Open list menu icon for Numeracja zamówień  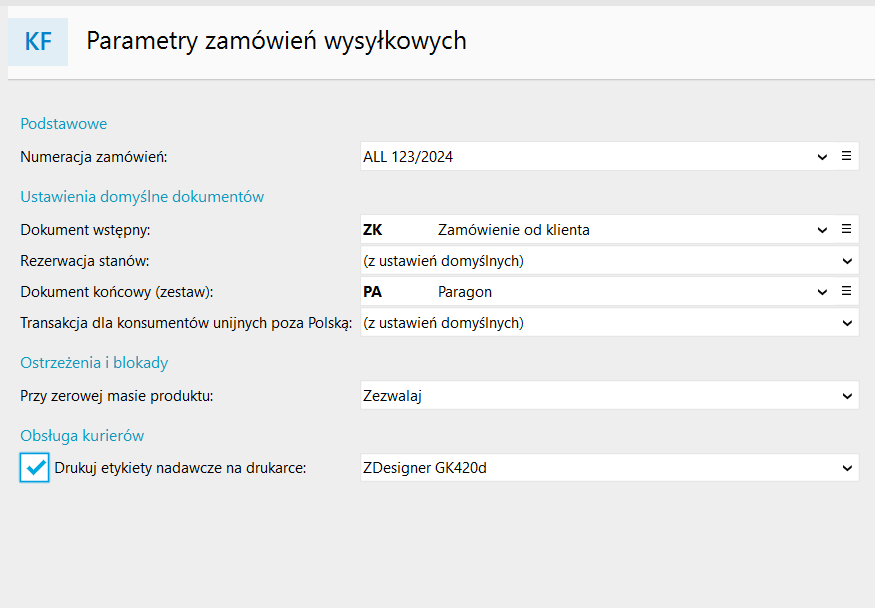pos(846,156)
